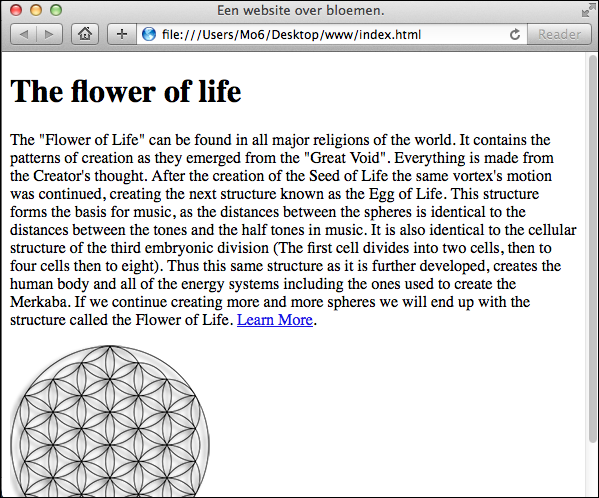Screen dimensions: 599x498
Task: Click the heading The flower of life
Action: (x=126, y=91)
